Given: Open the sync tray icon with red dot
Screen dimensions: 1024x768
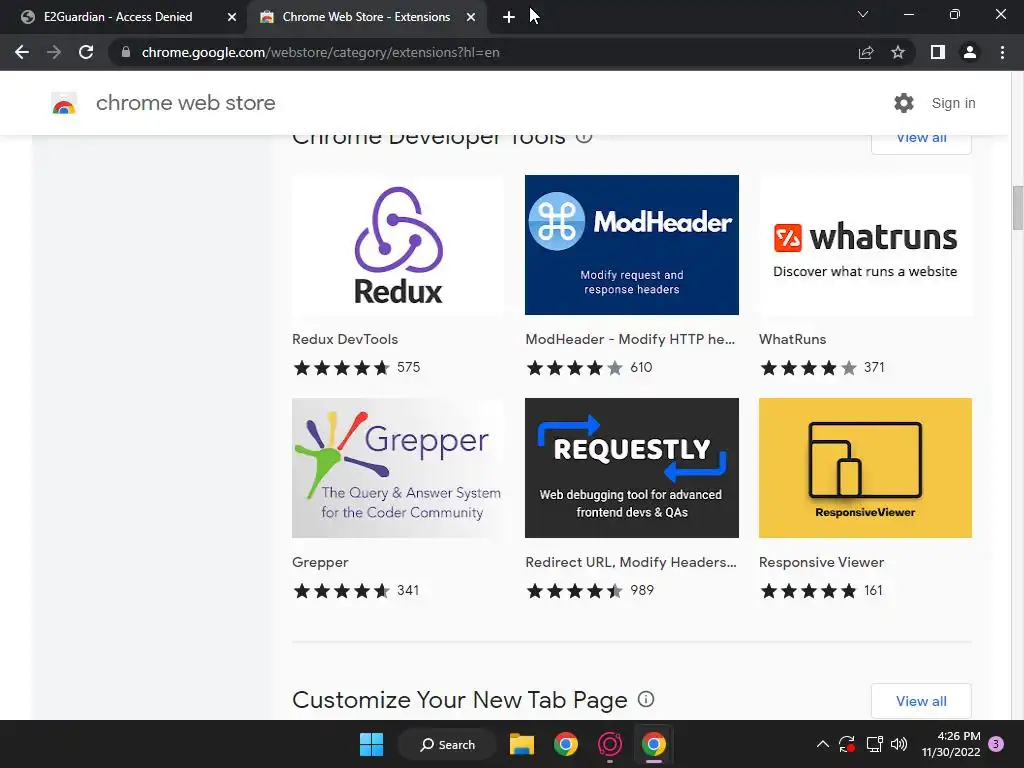Looking at the screenshot, I should point(847,744).
